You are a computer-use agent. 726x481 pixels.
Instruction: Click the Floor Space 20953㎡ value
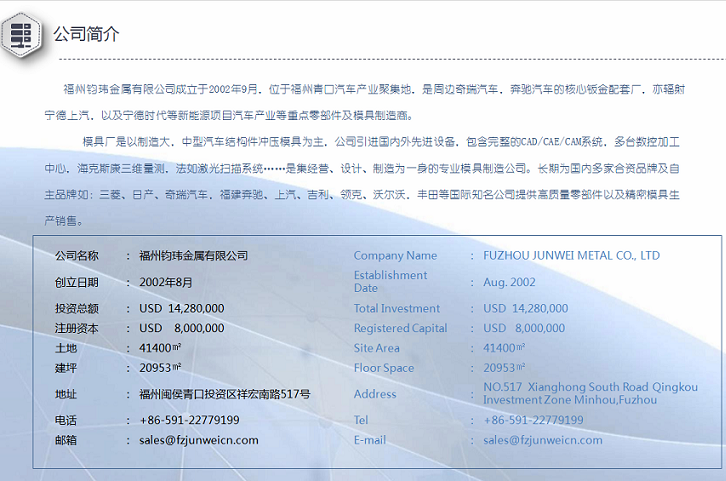pyautogui.click(x=505, y=368)
